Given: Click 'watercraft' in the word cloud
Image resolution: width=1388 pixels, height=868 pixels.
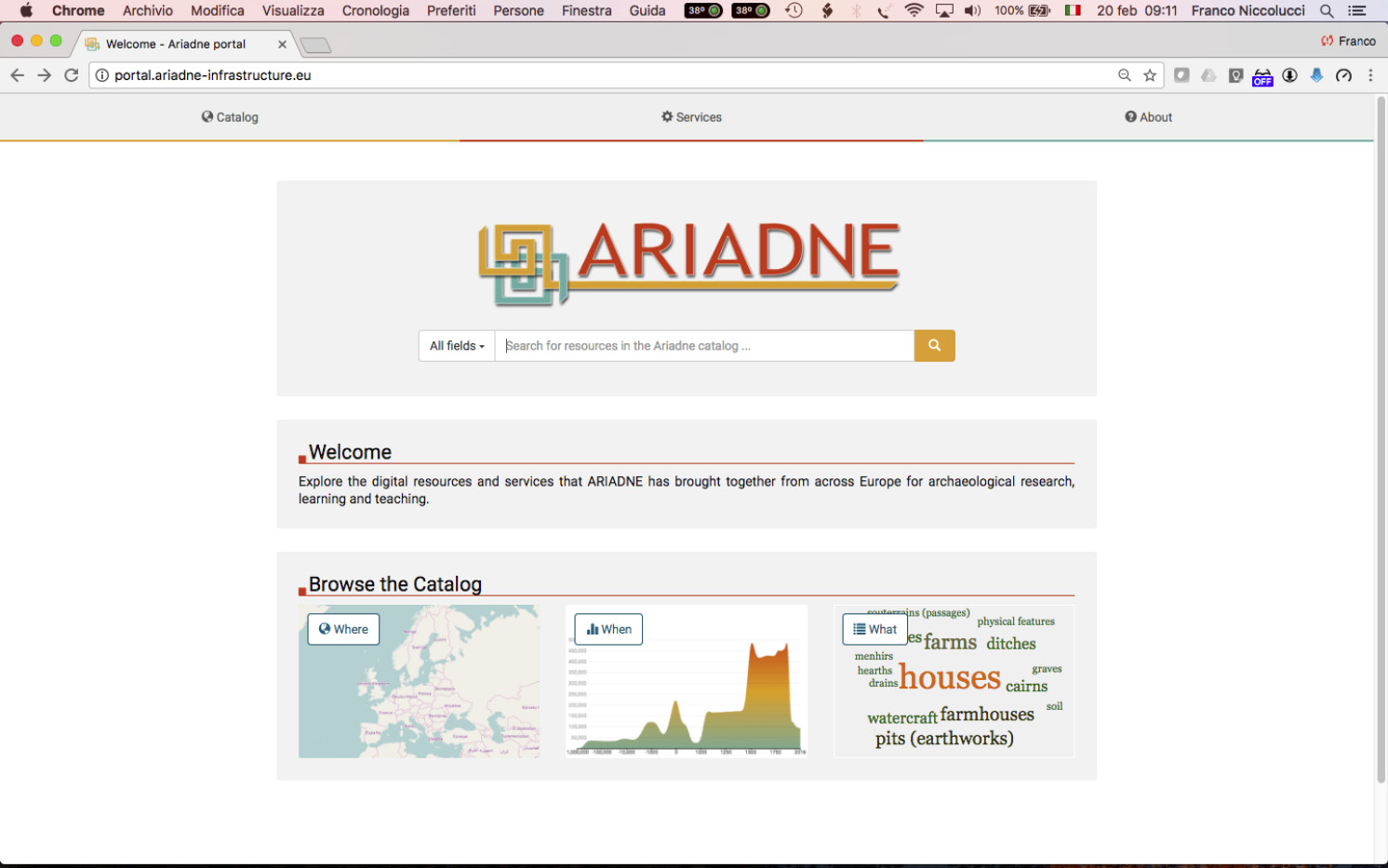Looking at the screenshot, I should click(902, 717).
